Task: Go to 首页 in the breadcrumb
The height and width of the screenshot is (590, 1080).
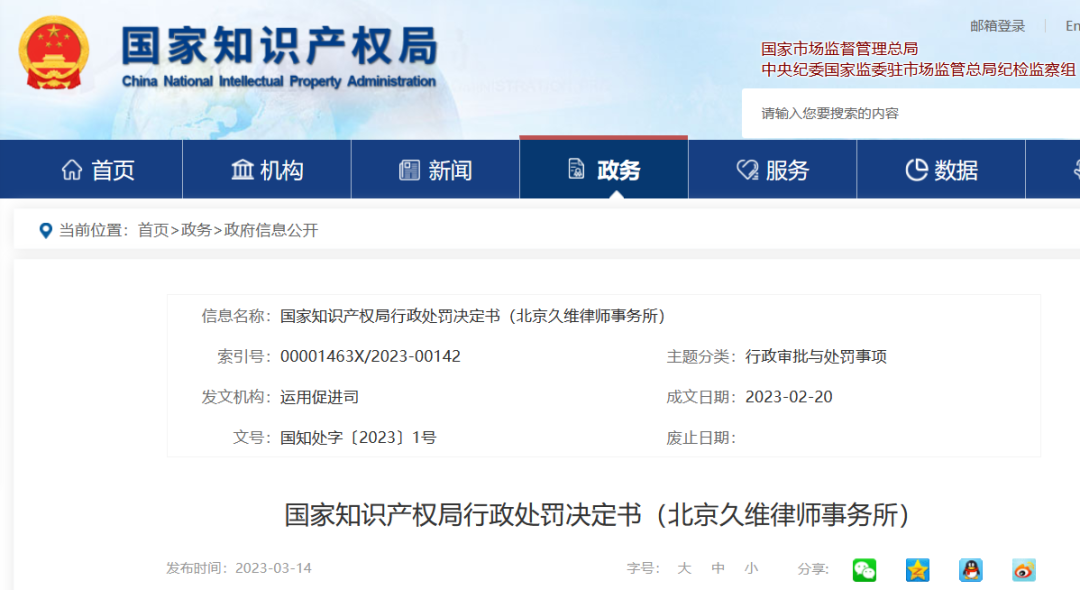Action: click(x=153, y=230)
